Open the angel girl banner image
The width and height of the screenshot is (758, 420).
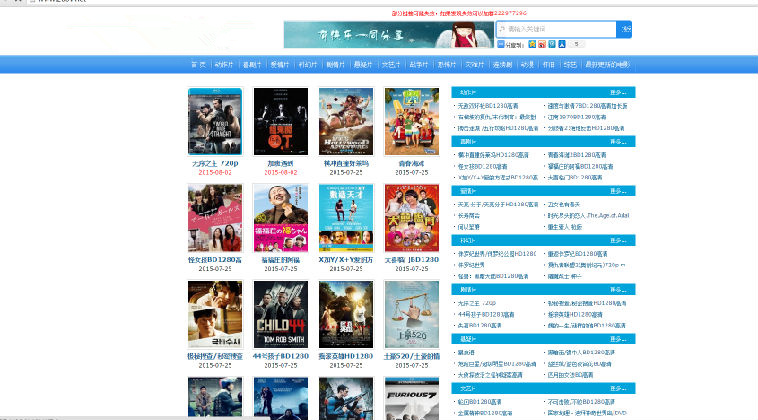coord(389,34)
